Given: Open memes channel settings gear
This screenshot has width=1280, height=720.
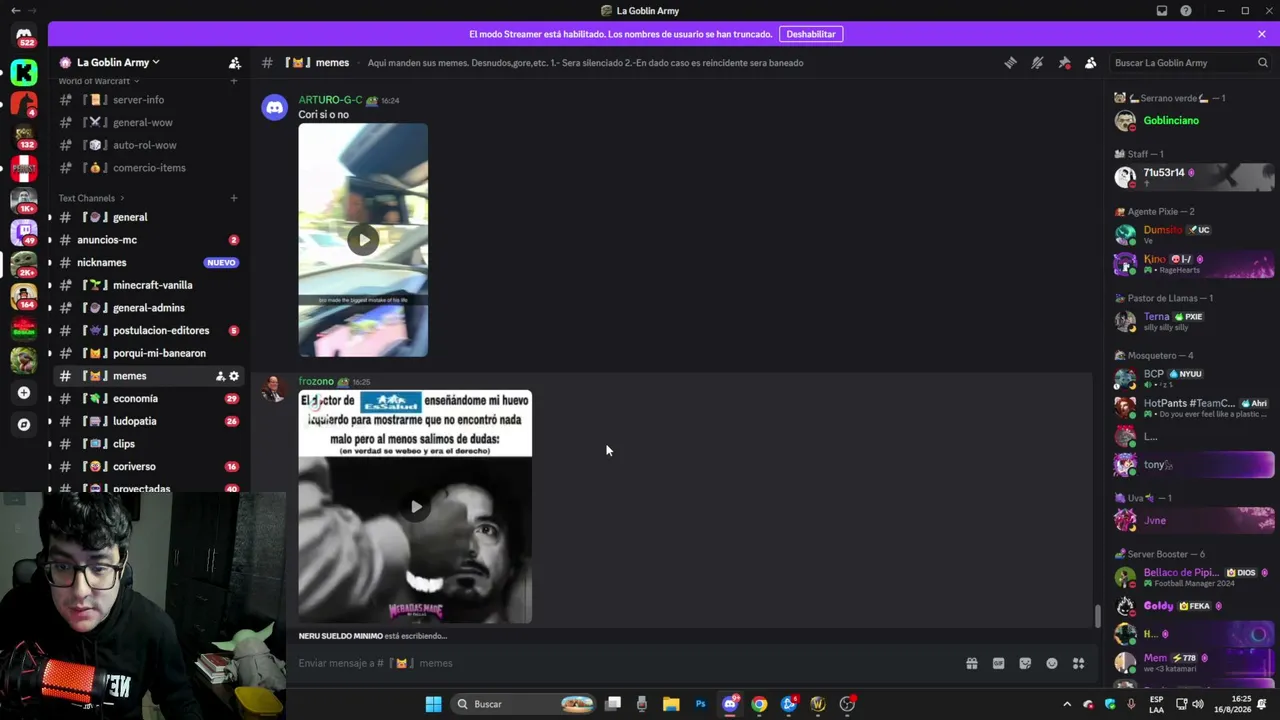Looking at the screenshot, I should 234,376.
